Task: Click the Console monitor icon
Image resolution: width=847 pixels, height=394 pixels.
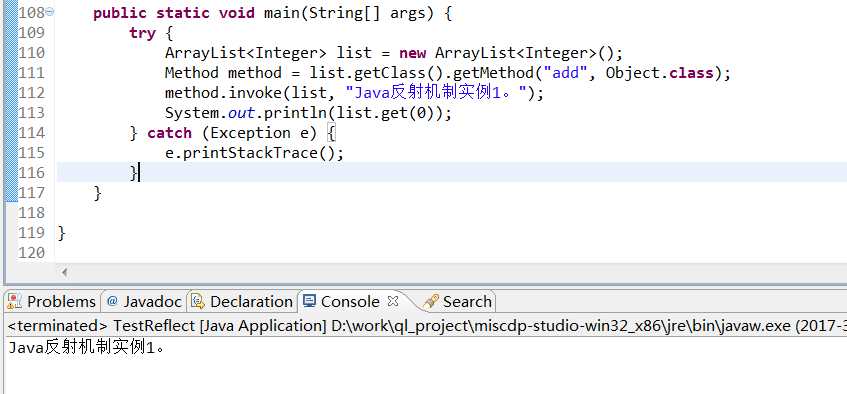Action: click(x=309, y=300)
